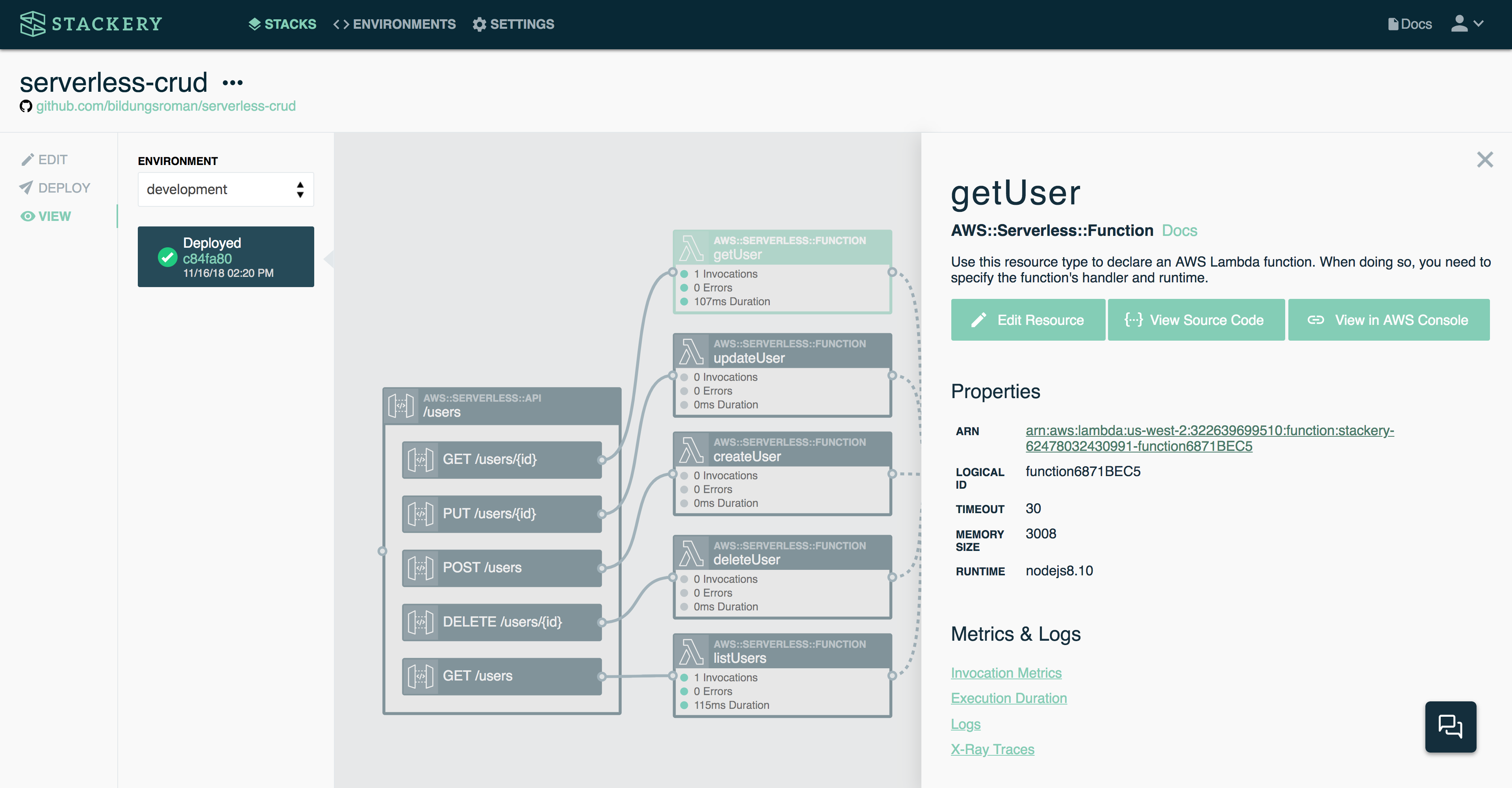Open the SETTINGS navigation item
Image resolution: width=1512 pixels, height=788 pixels.
[513, 24]
